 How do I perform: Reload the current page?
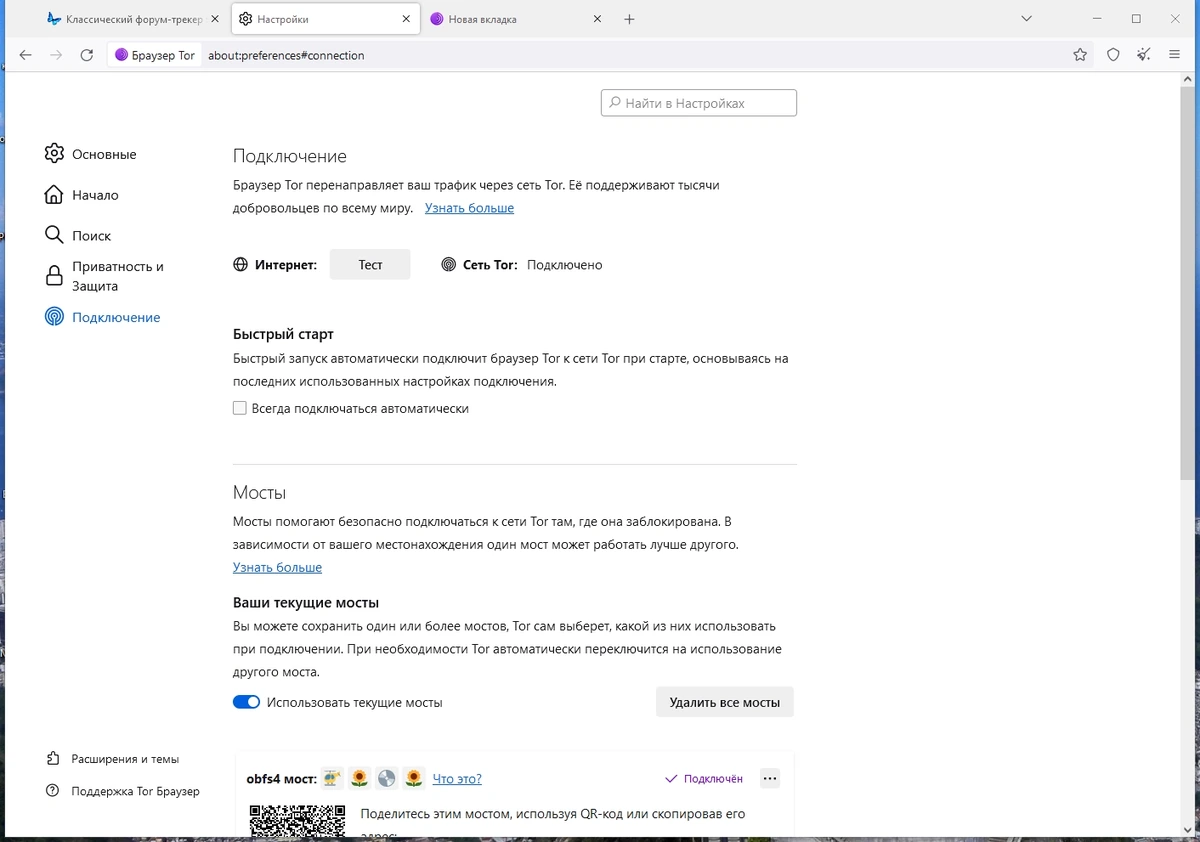(x=87, y=55)
